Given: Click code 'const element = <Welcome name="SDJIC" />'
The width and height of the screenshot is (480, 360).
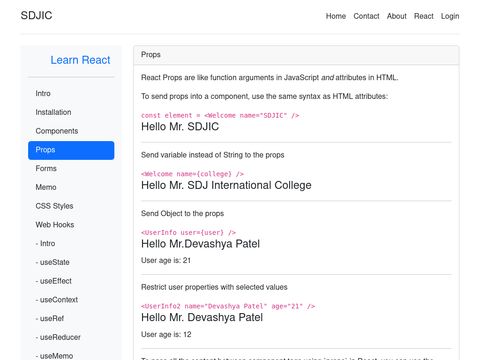Looking at the screenshot, I should pyautogui.click(x=220, y=115).
